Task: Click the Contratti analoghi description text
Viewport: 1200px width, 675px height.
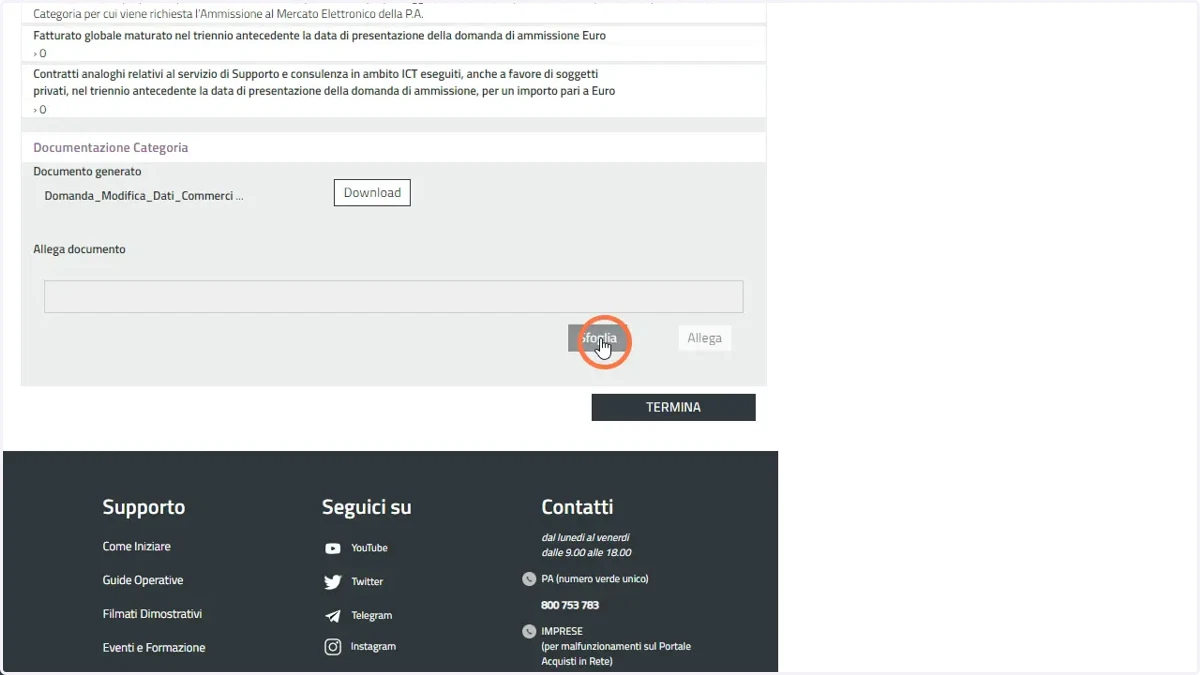Action: pyautogui.click(x=324, y=82)
